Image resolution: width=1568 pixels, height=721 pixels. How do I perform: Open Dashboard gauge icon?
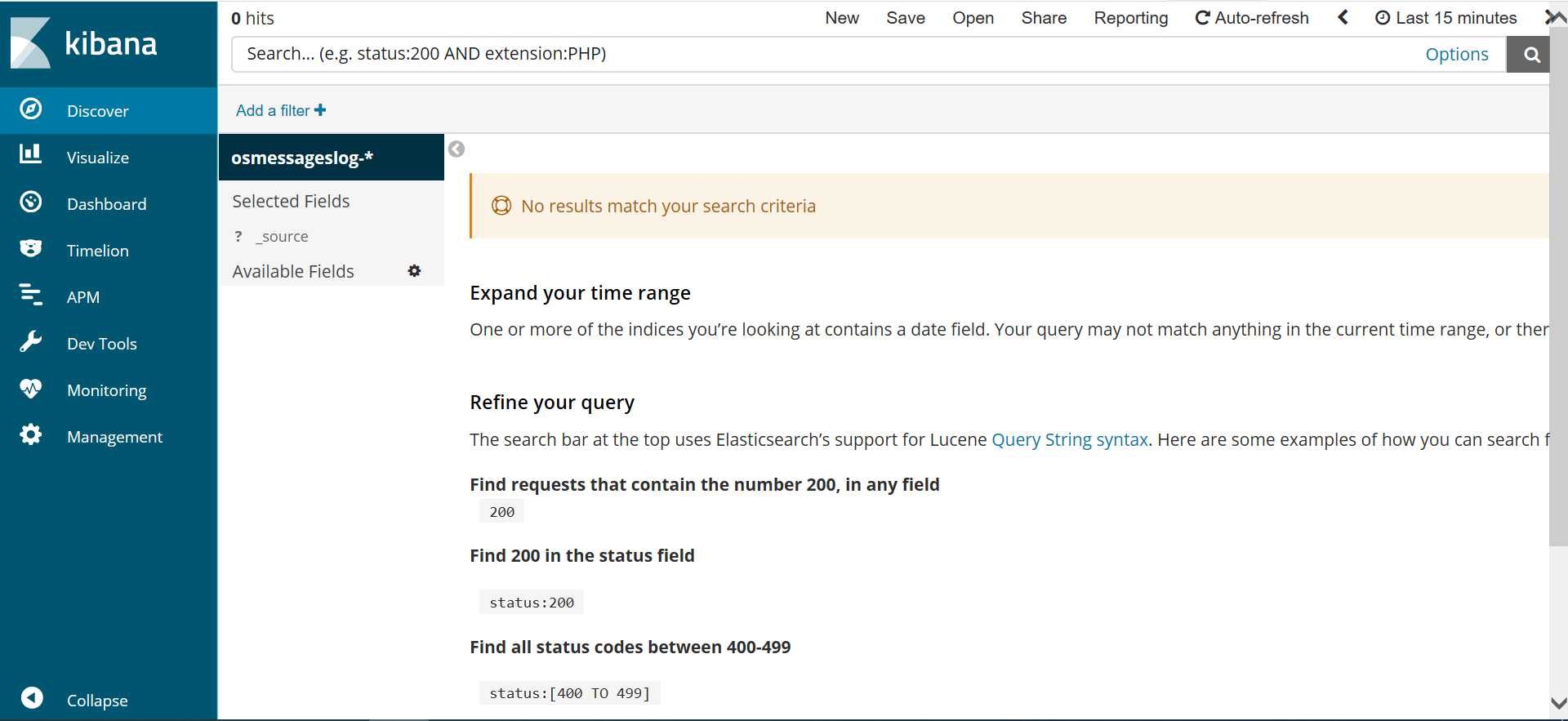[x=31, y=202]
